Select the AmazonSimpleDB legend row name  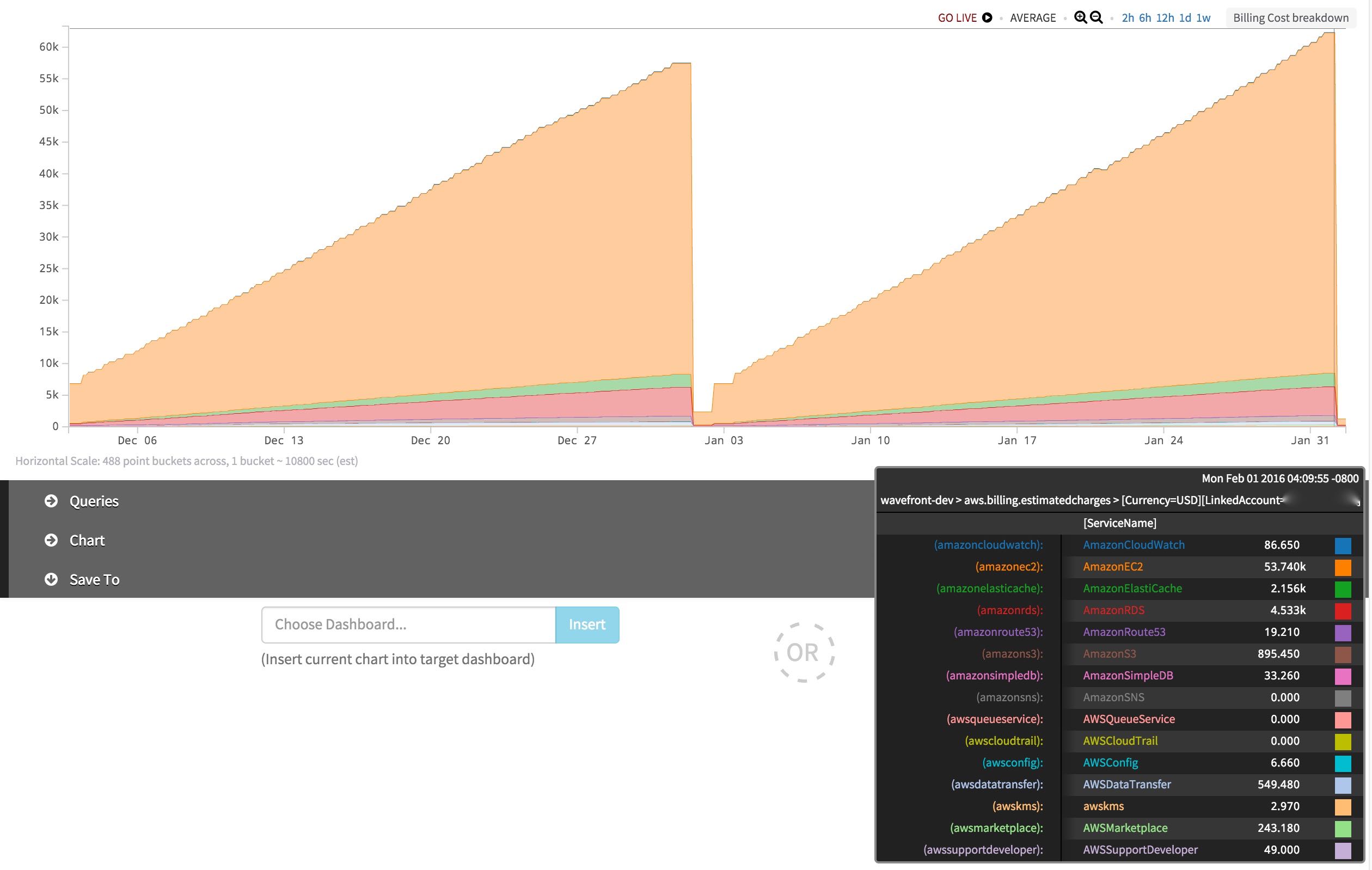click(x=1128, y=675)
